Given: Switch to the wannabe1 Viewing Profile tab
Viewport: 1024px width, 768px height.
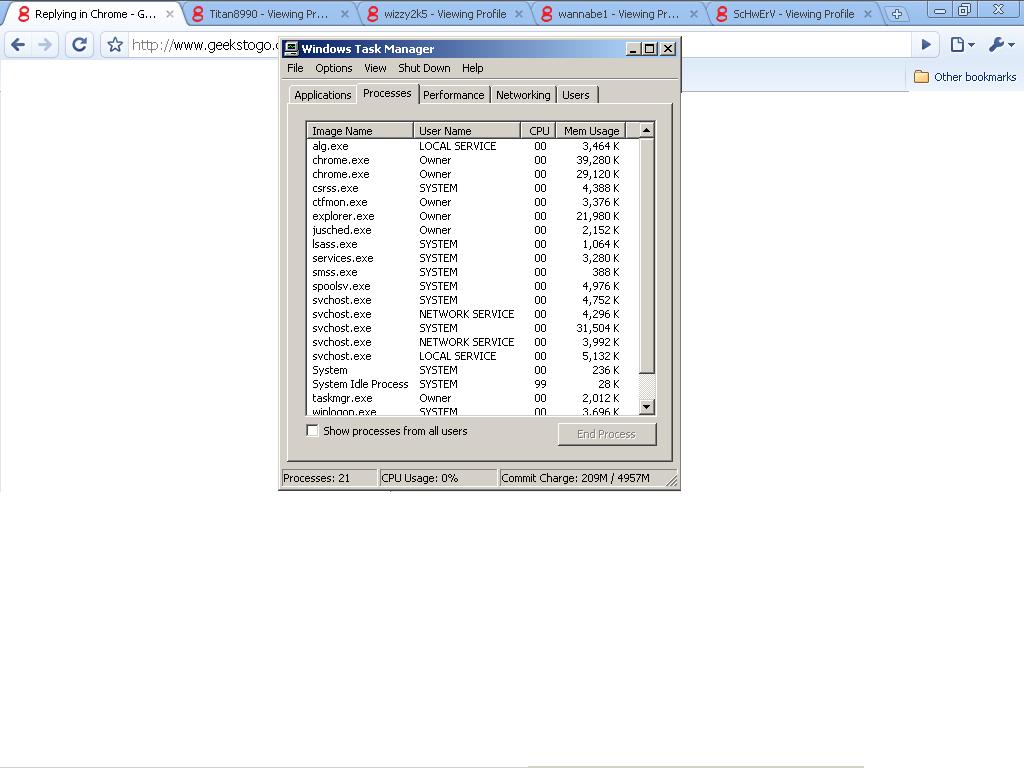Looking at the screenshot, I should 618,14.
